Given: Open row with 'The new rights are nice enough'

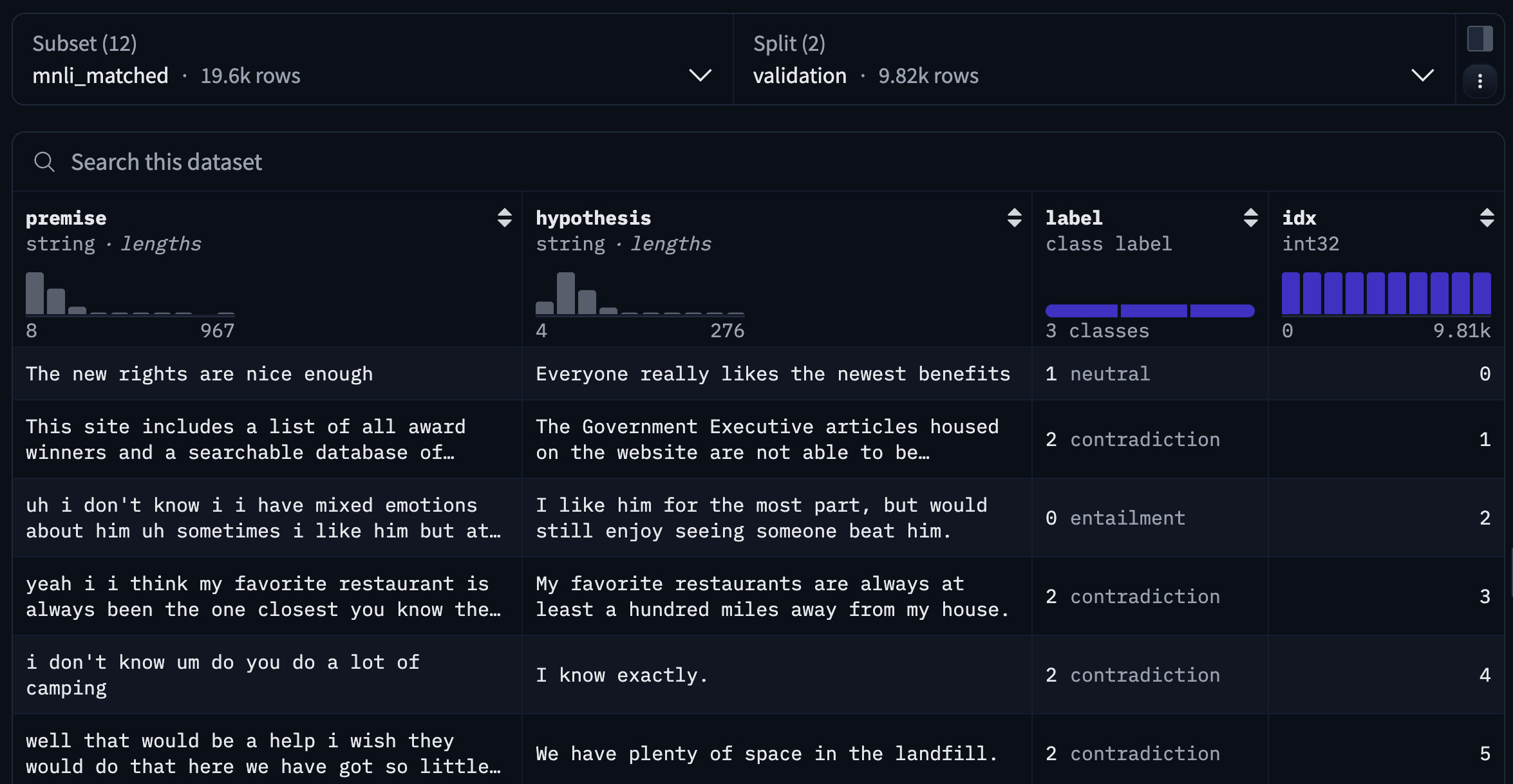Looking at the screenshot, I should (x=200, y=374).
